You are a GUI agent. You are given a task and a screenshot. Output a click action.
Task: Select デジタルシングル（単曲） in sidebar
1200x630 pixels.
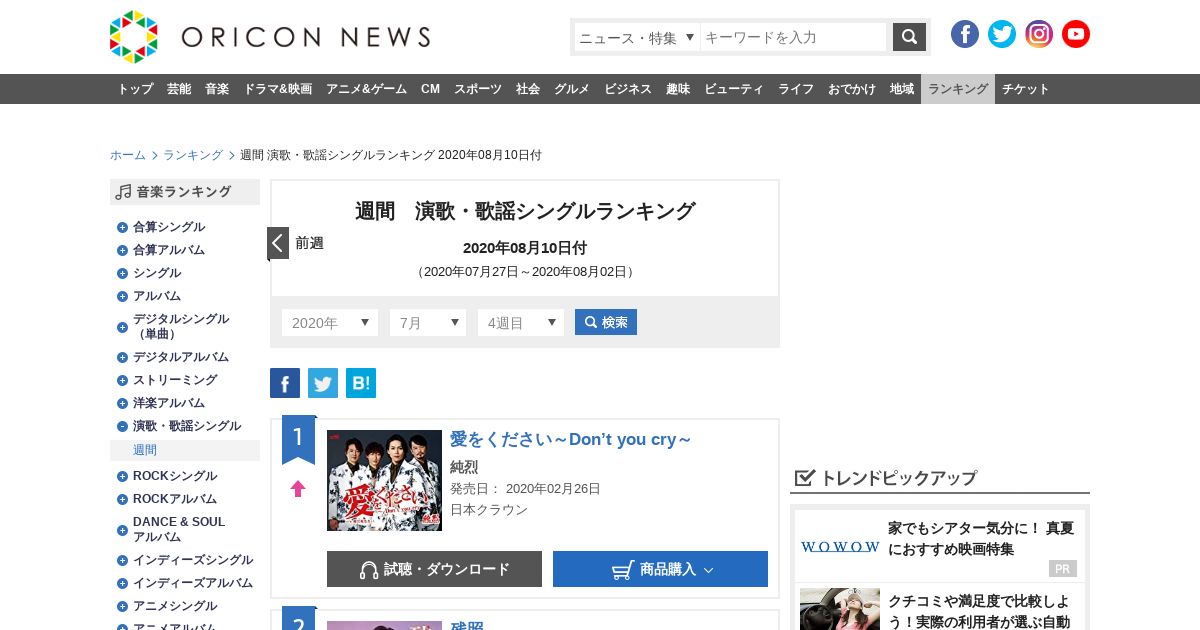(181, 326)
